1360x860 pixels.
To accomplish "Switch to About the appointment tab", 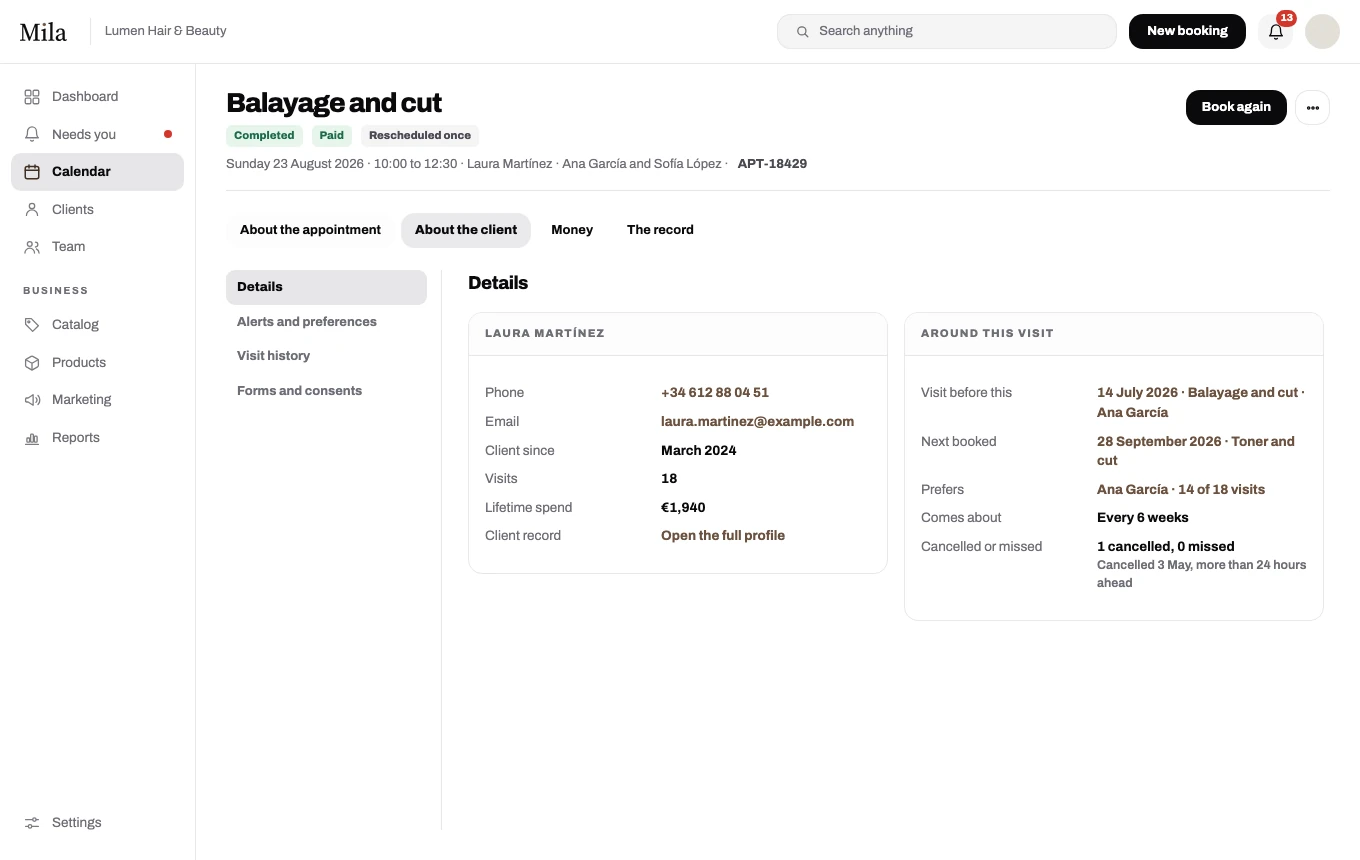I will 310,230.
